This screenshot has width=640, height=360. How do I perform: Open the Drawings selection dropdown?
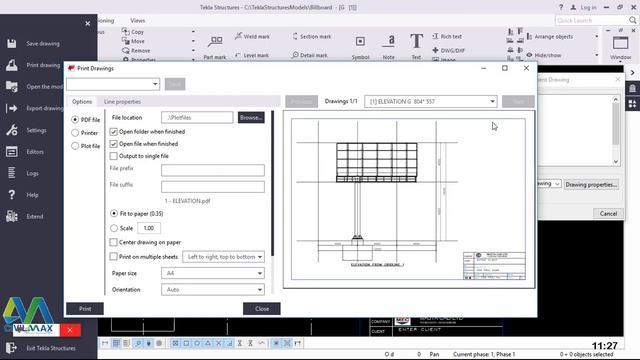point(431,101)
